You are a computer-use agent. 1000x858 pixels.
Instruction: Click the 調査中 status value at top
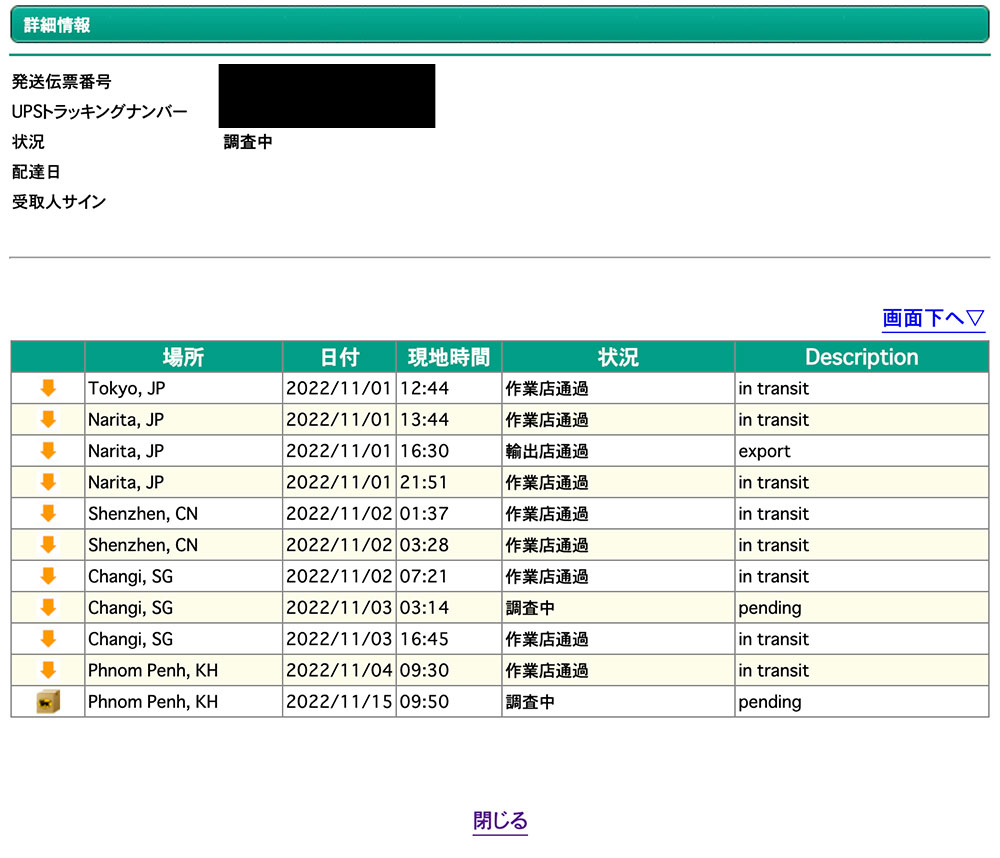pos(247,142)
